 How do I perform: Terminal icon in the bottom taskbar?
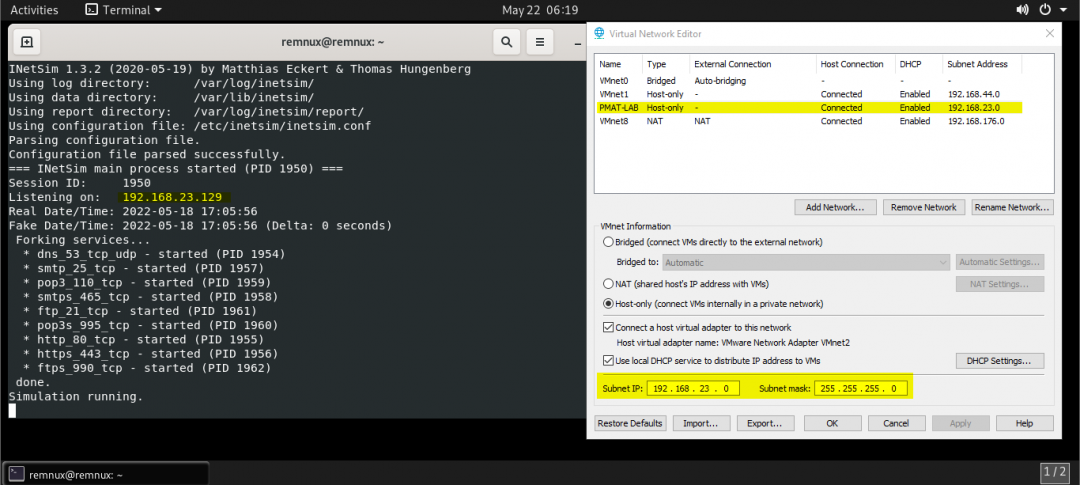tap(17, 474)
